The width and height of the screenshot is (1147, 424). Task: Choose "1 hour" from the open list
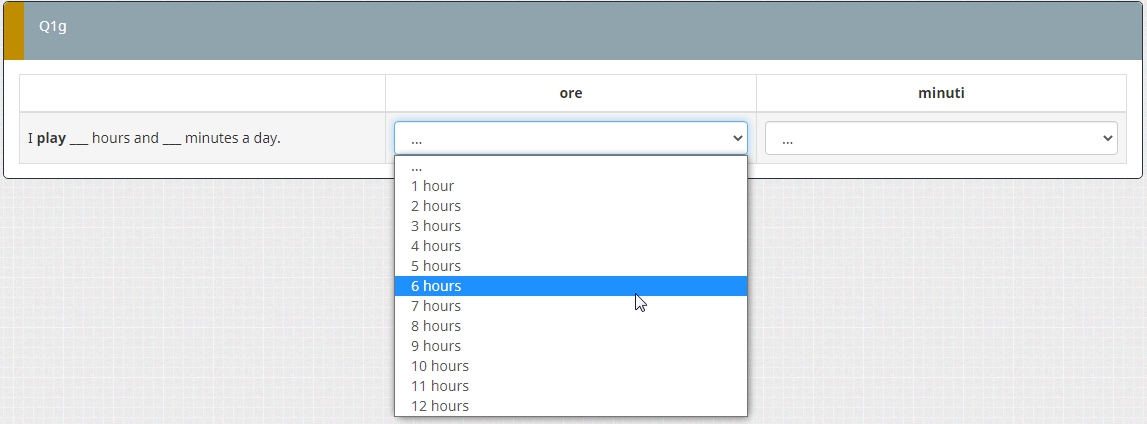(432, 186)
